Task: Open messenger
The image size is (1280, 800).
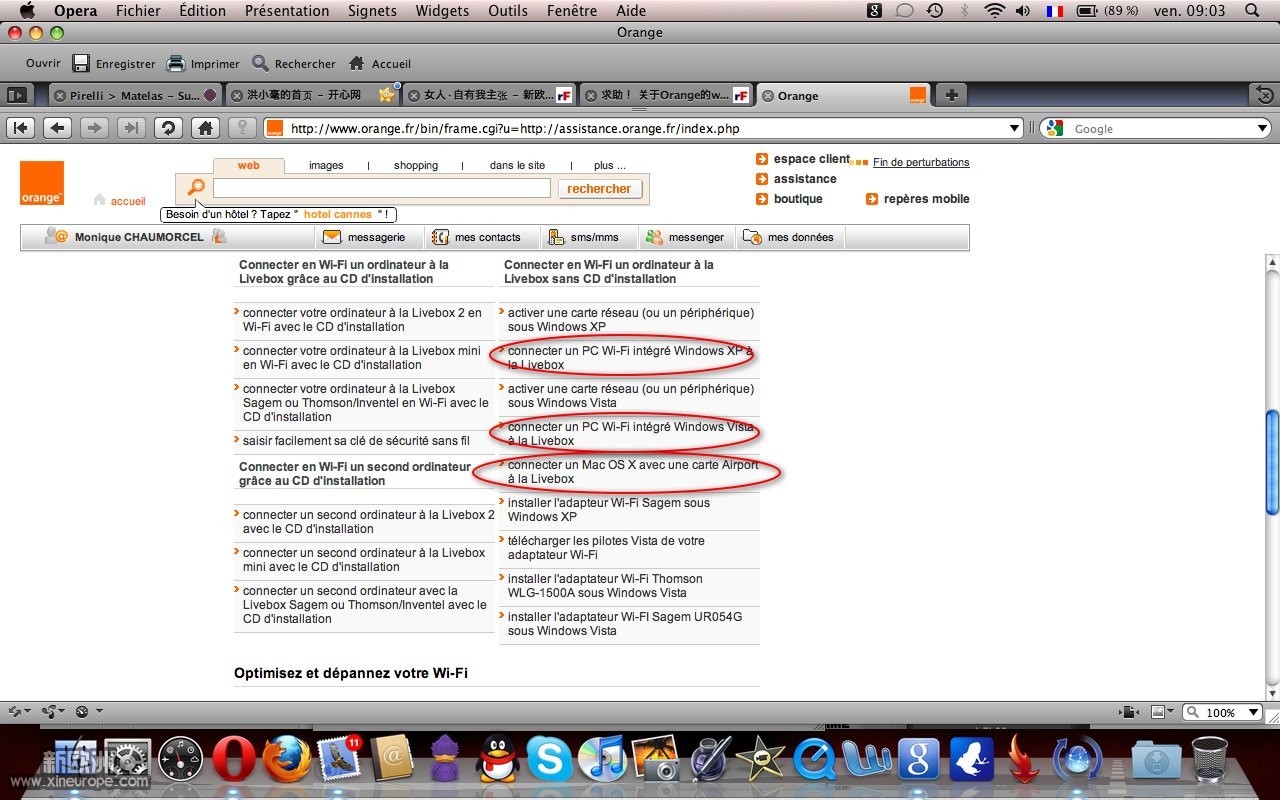Action: pos(685,237)
